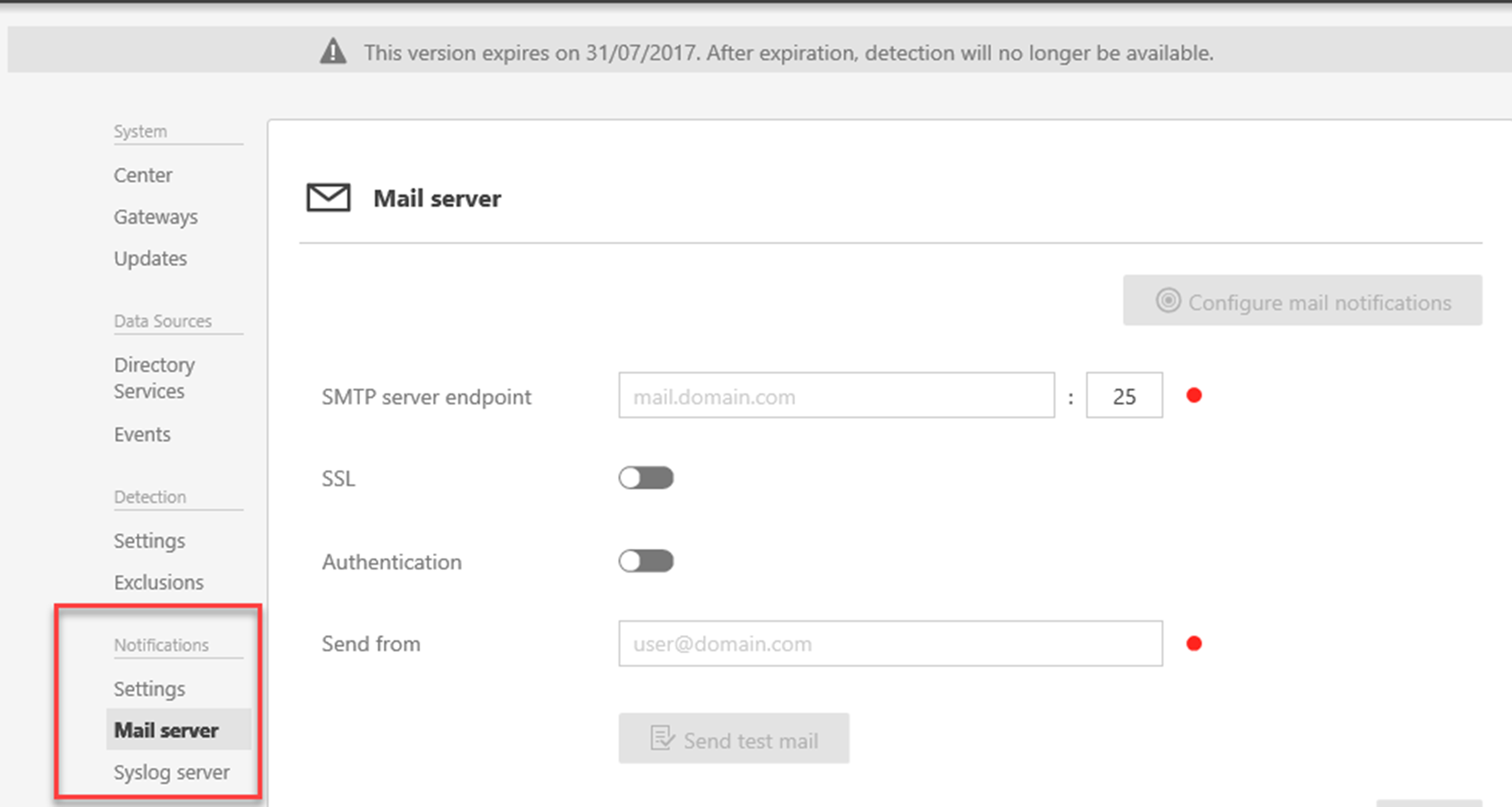Open Settings under Detection

click(x=149, y=541)
